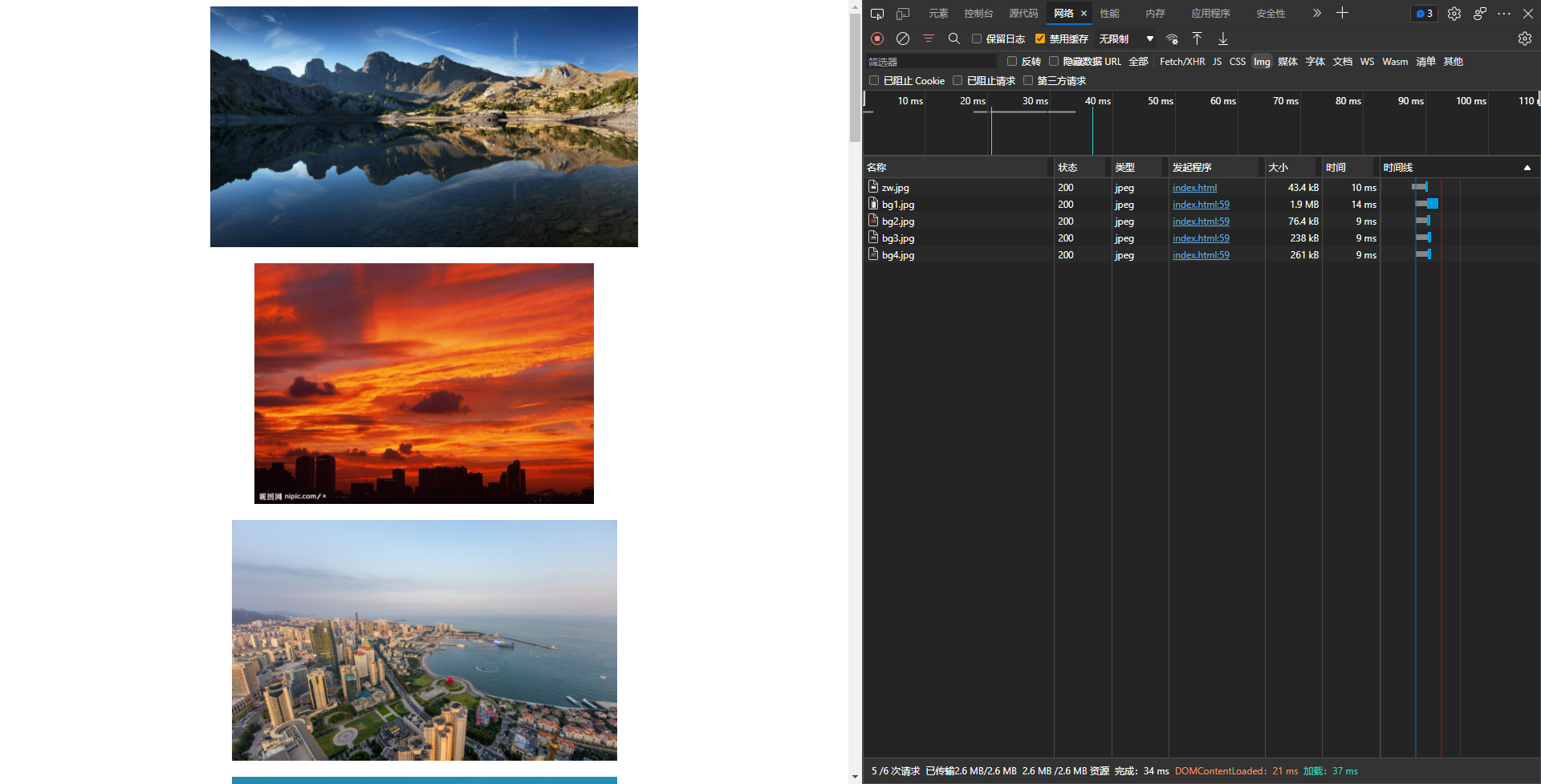Close the 网络 tab

1084,14
